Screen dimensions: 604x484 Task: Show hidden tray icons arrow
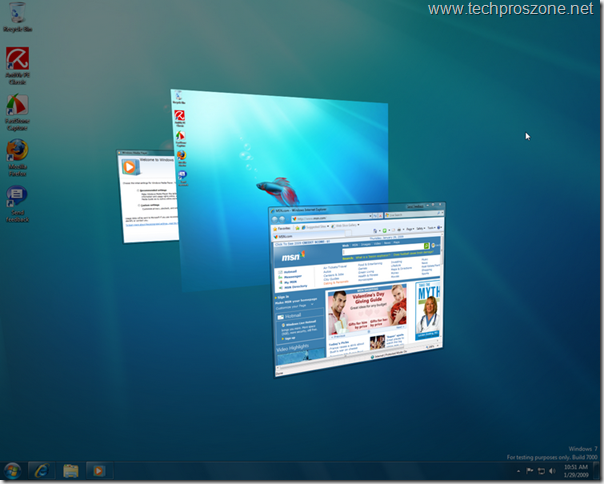(x=518, y=471)
